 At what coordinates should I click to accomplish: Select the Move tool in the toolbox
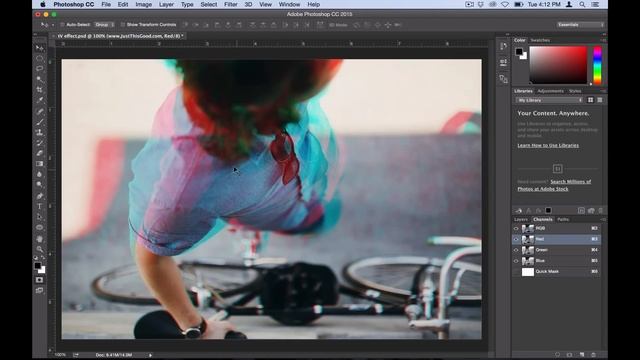coord(40,48)
